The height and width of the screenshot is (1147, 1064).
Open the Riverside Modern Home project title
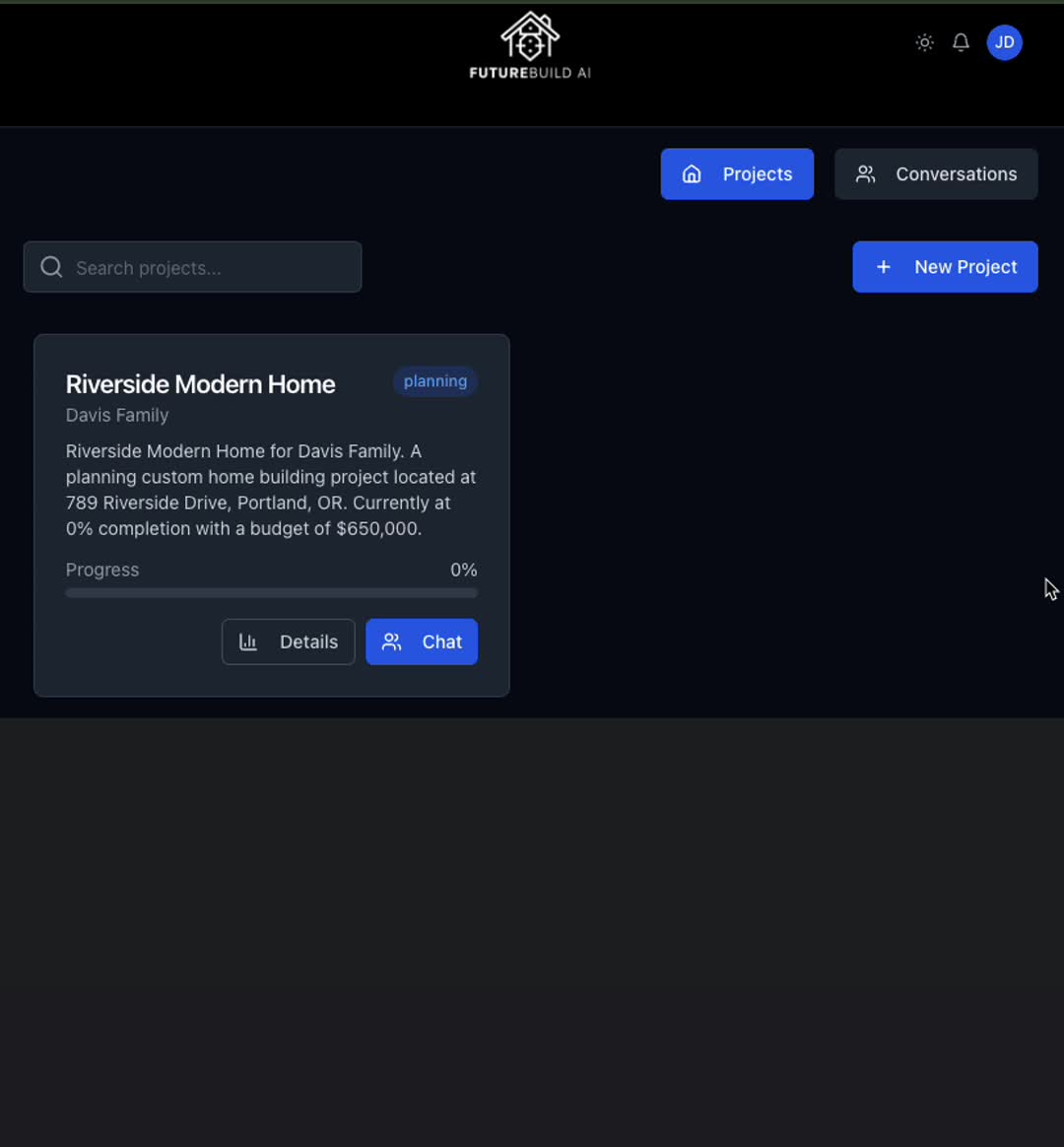[x=200, y=384]
